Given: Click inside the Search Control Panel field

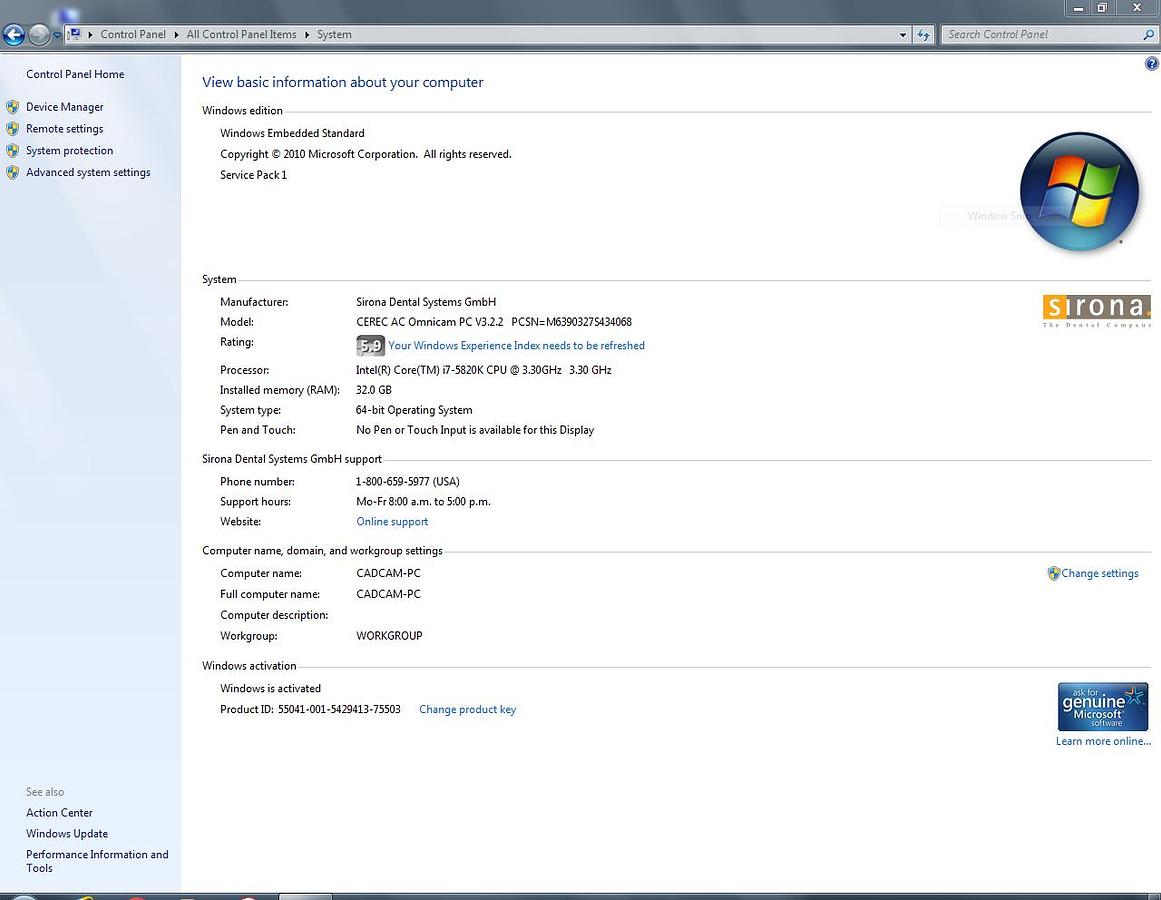Looking at the screenshot, I should [x=1040, y=34].
